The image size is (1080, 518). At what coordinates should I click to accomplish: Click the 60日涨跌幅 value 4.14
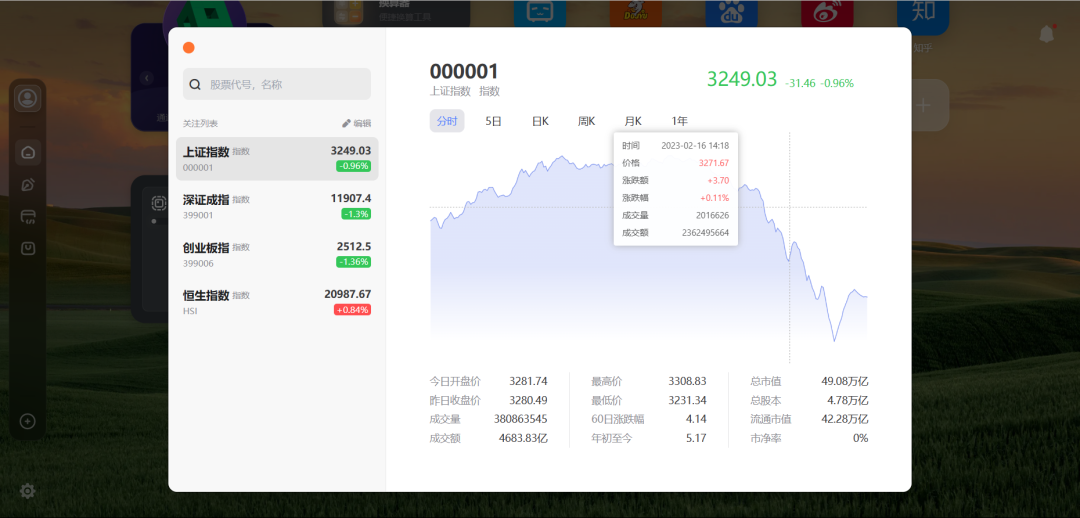point(696,419)
